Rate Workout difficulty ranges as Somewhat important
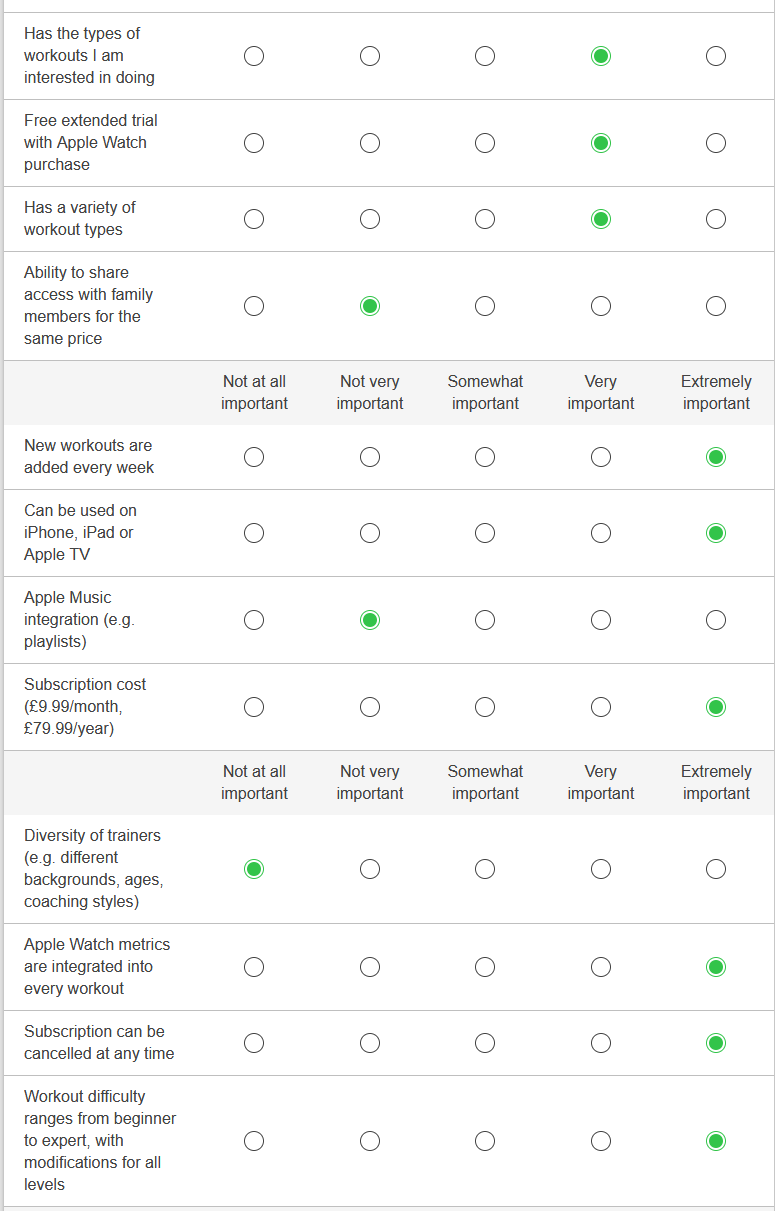This screenshot has width=775, height=1211. point(485,1141)
